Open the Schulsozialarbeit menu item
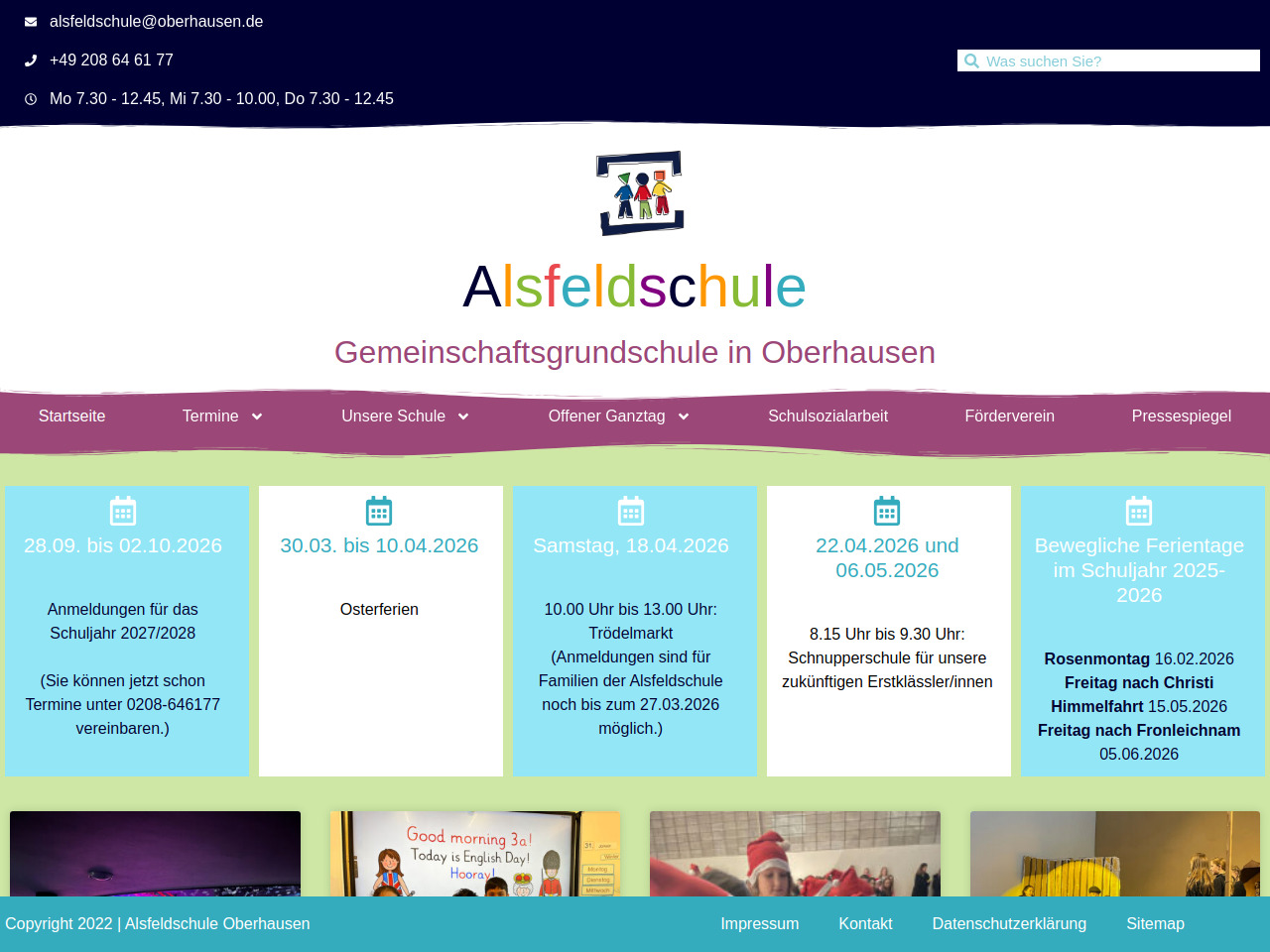 click(827, 416)
